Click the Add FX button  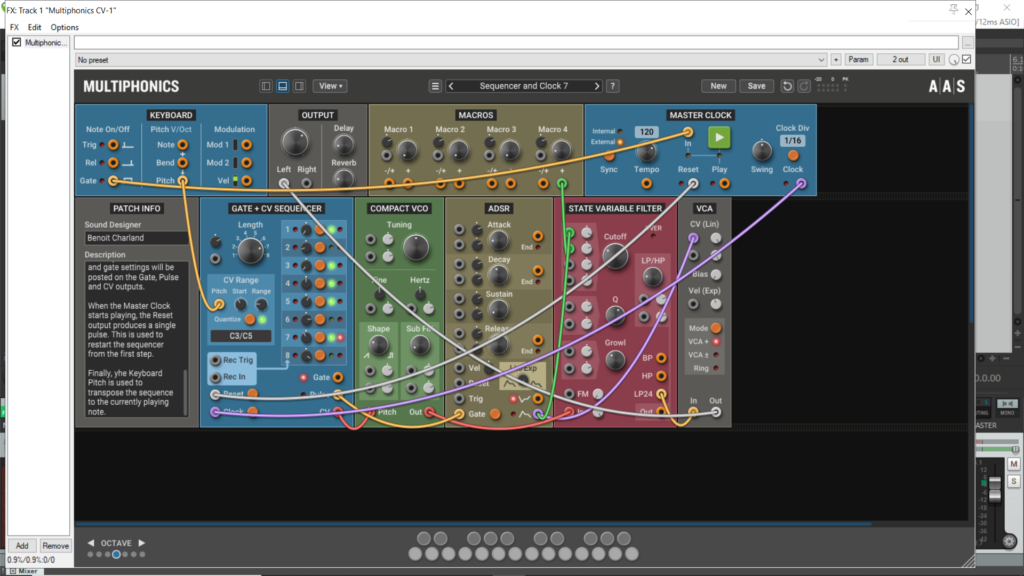[22, 546]
